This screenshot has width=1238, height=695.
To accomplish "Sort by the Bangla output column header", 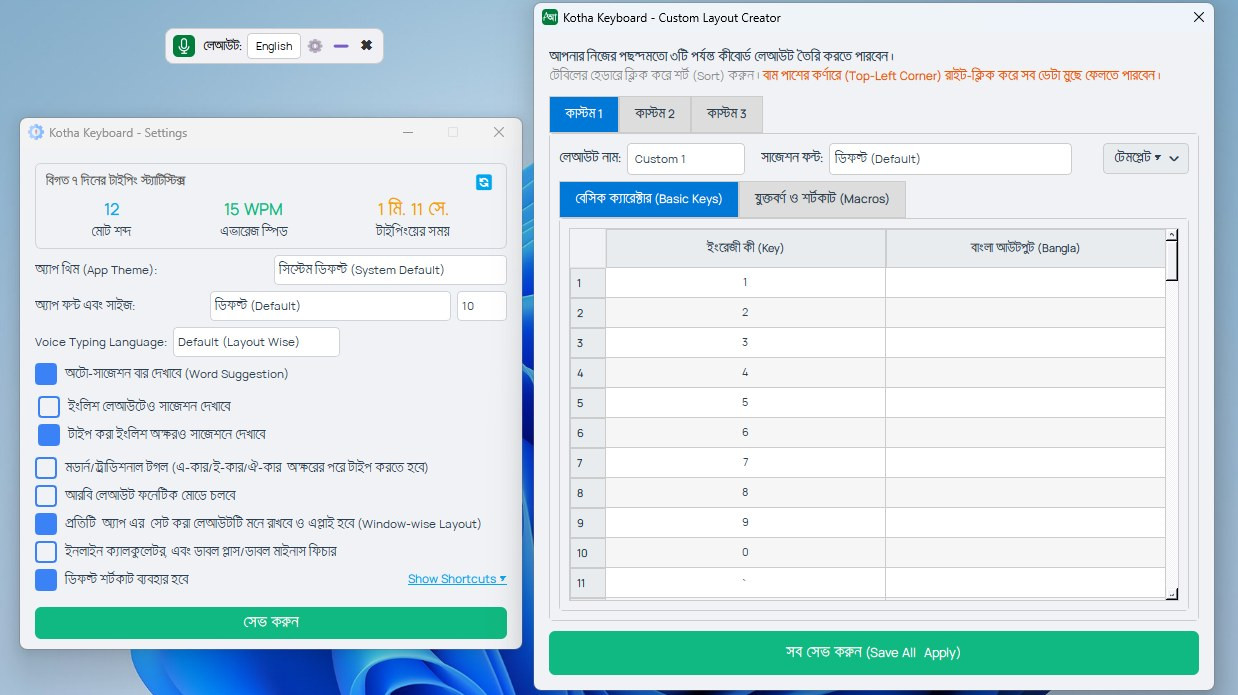I will point(1025,248).
